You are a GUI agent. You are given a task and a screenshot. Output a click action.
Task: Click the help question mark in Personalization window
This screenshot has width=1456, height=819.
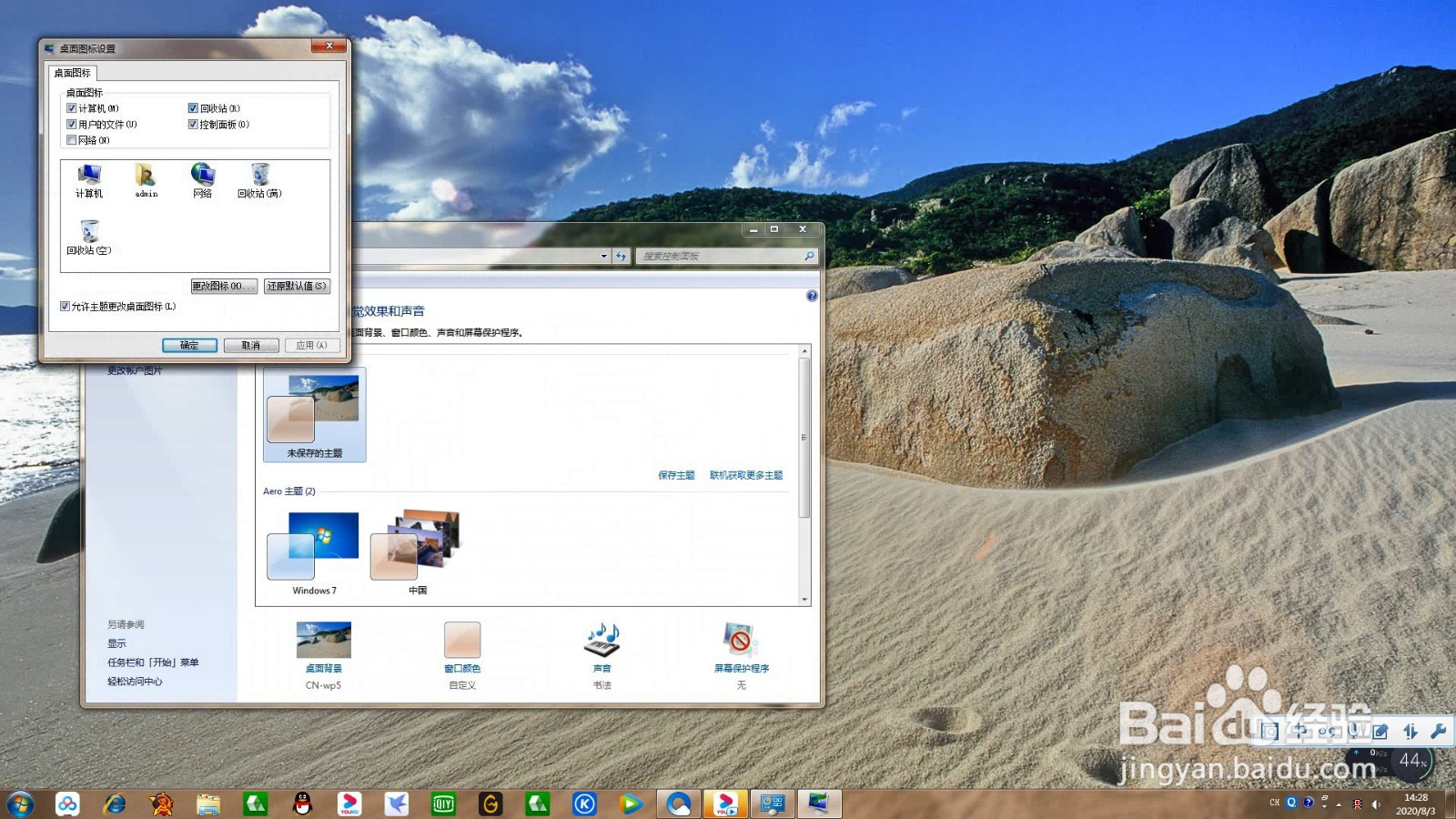pos(812,296)
